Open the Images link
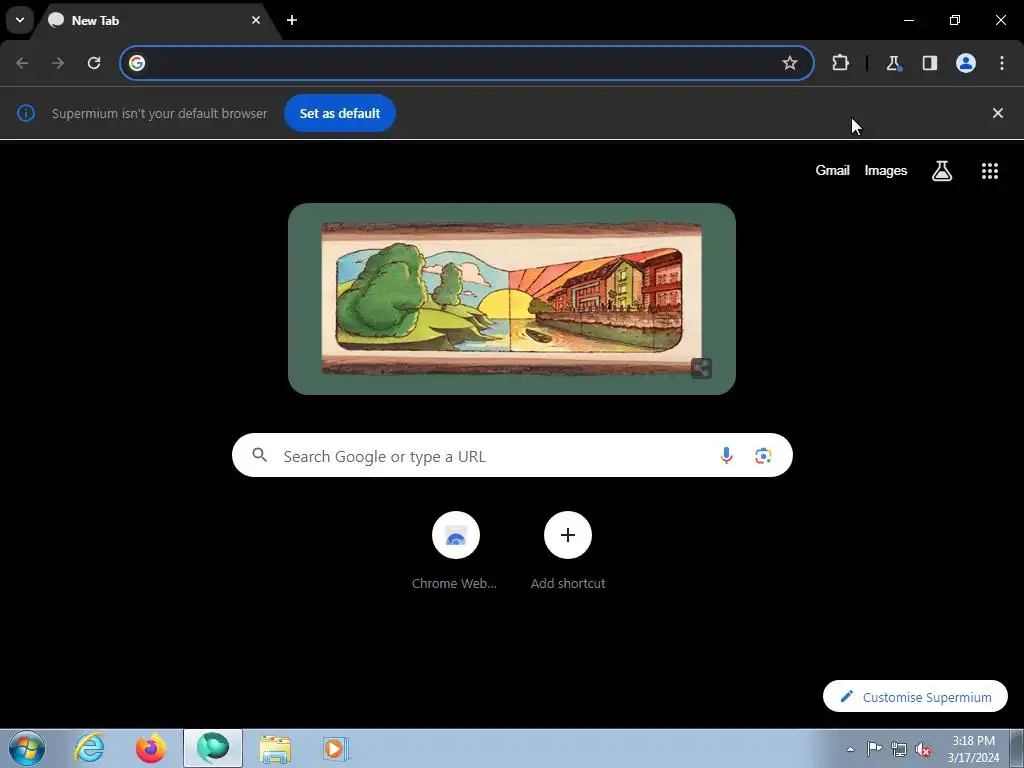This screenshot has height=768, width=1024. point(886,170)
